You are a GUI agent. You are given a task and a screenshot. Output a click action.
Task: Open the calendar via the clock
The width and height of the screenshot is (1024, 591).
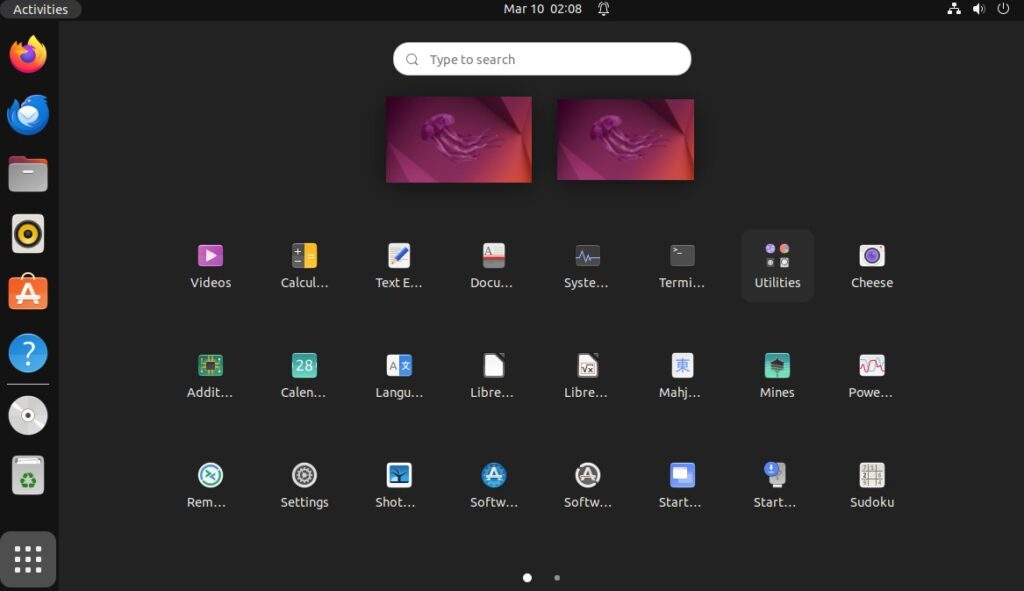pyautogui.click(x=541, y=9)
